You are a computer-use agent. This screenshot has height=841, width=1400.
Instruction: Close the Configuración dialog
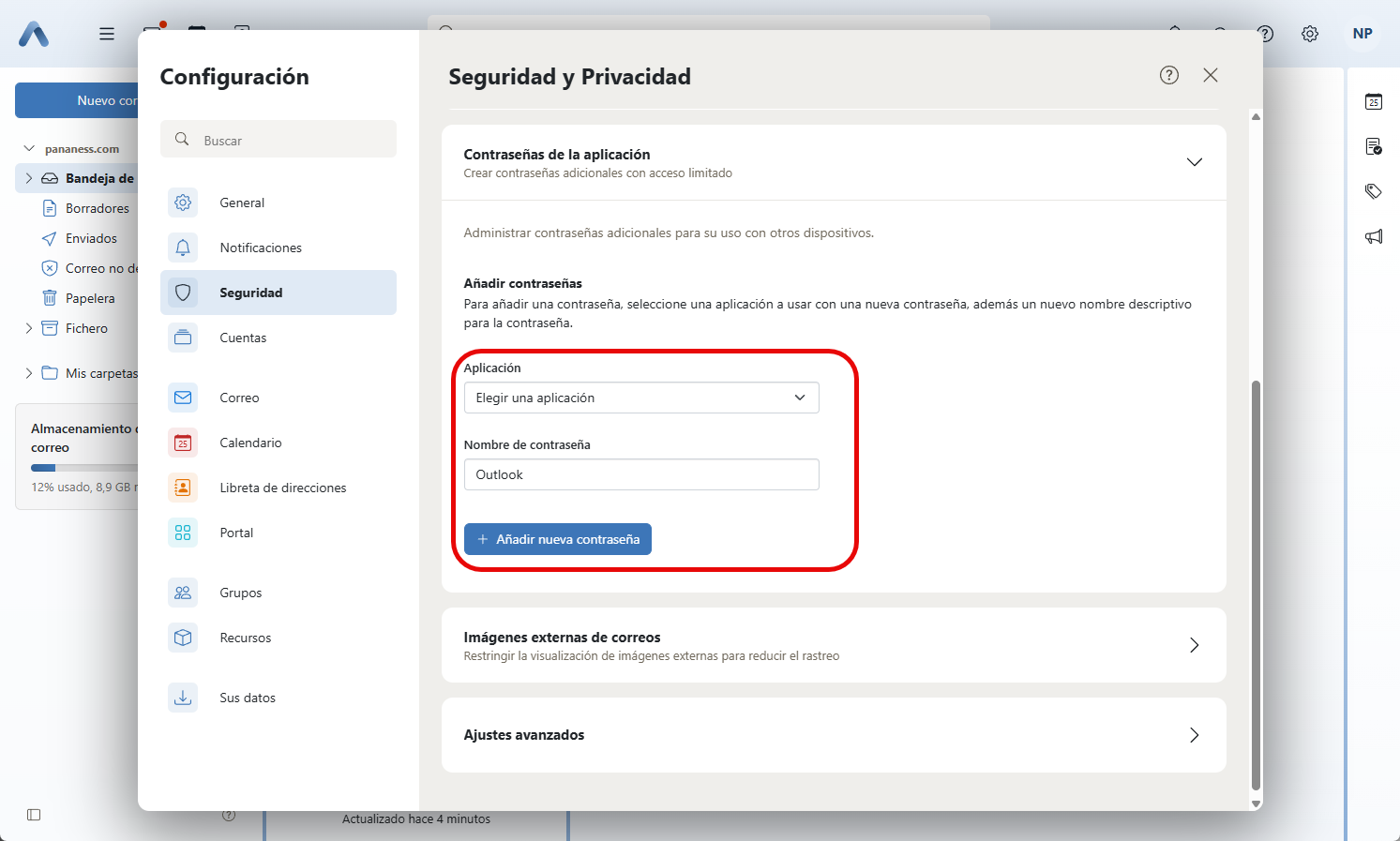tap(1211, 75)
